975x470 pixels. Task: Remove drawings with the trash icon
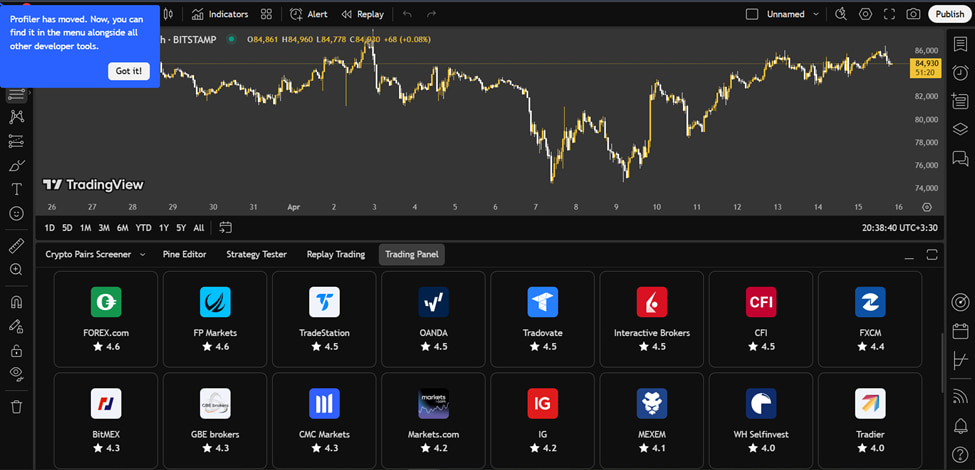point(16,406)
